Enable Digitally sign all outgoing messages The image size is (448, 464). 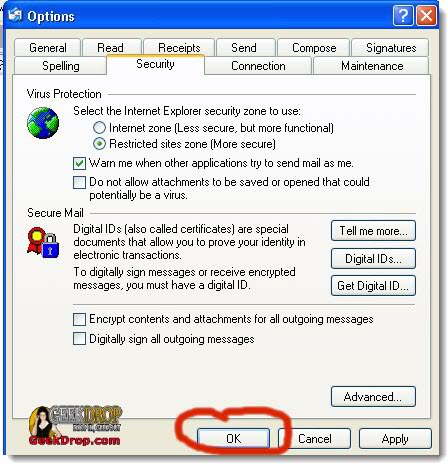[79, 339]
